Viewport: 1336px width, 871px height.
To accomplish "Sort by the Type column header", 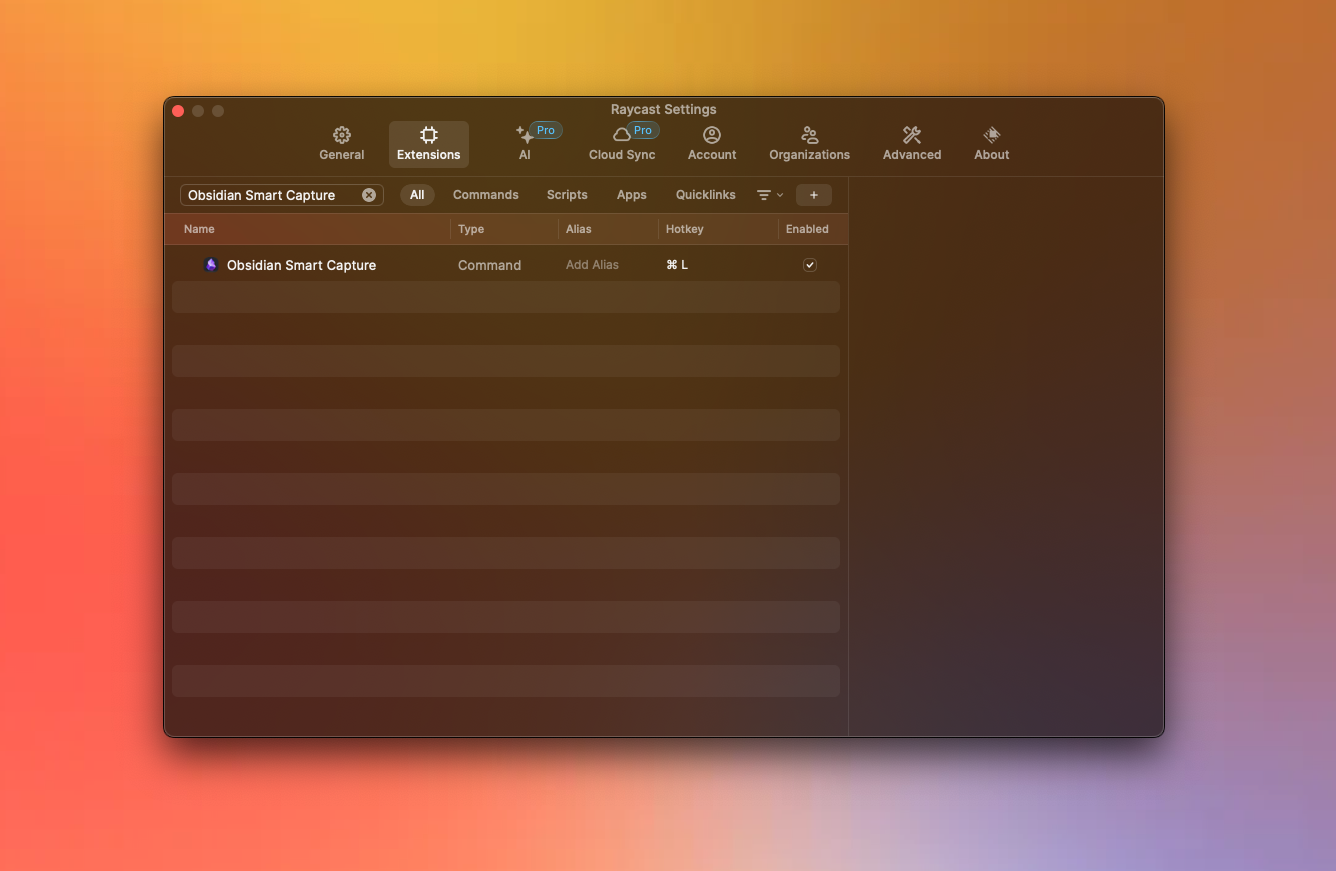I will tap(471, 229).
